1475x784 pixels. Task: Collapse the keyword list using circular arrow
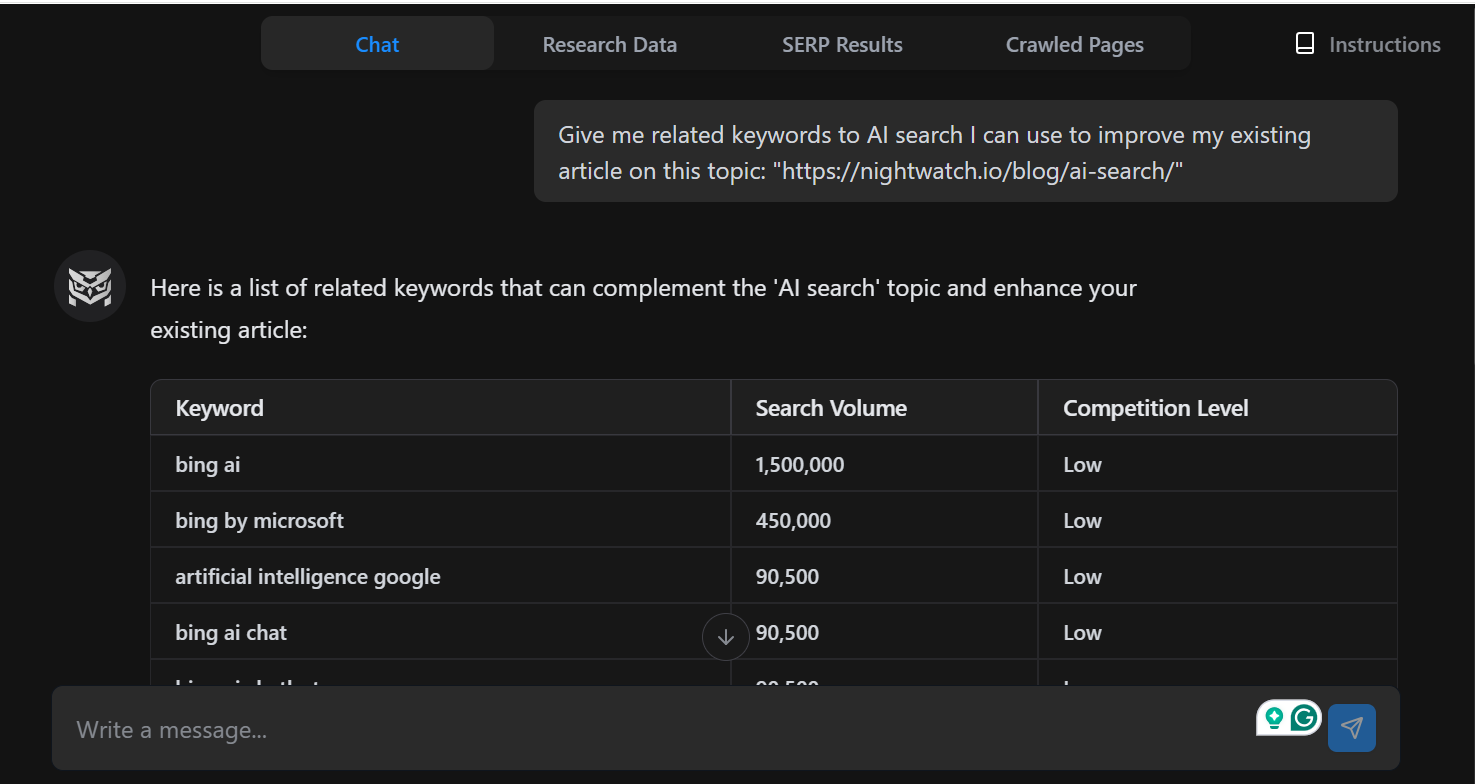(724, 637)
